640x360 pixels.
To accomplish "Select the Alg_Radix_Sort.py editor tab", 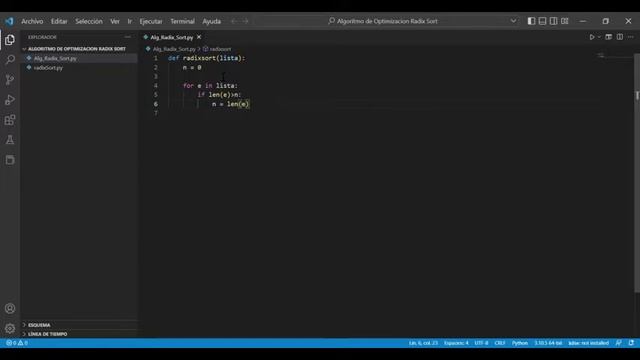I will [171, 37].
